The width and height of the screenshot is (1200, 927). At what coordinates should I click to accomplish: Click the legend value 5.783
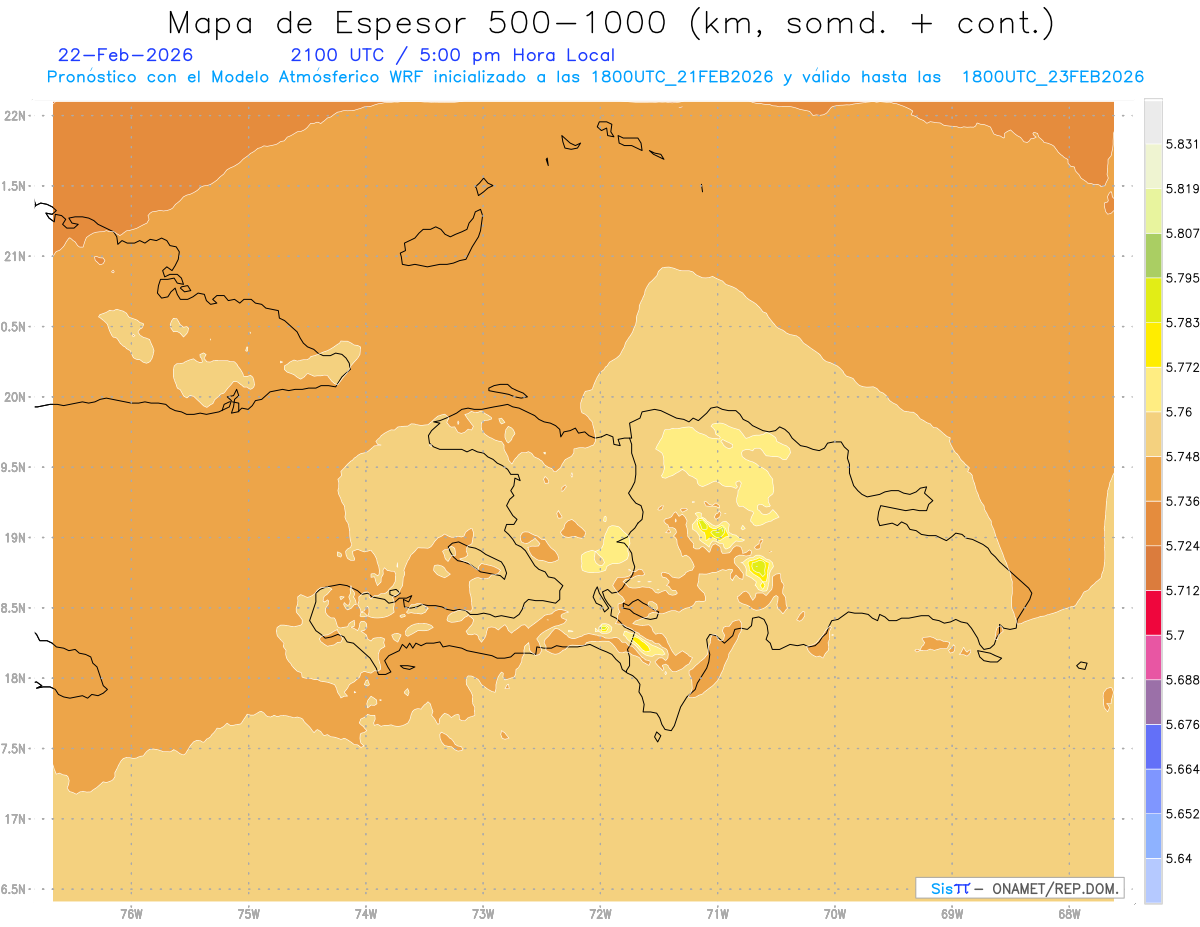coord(1183,323)
